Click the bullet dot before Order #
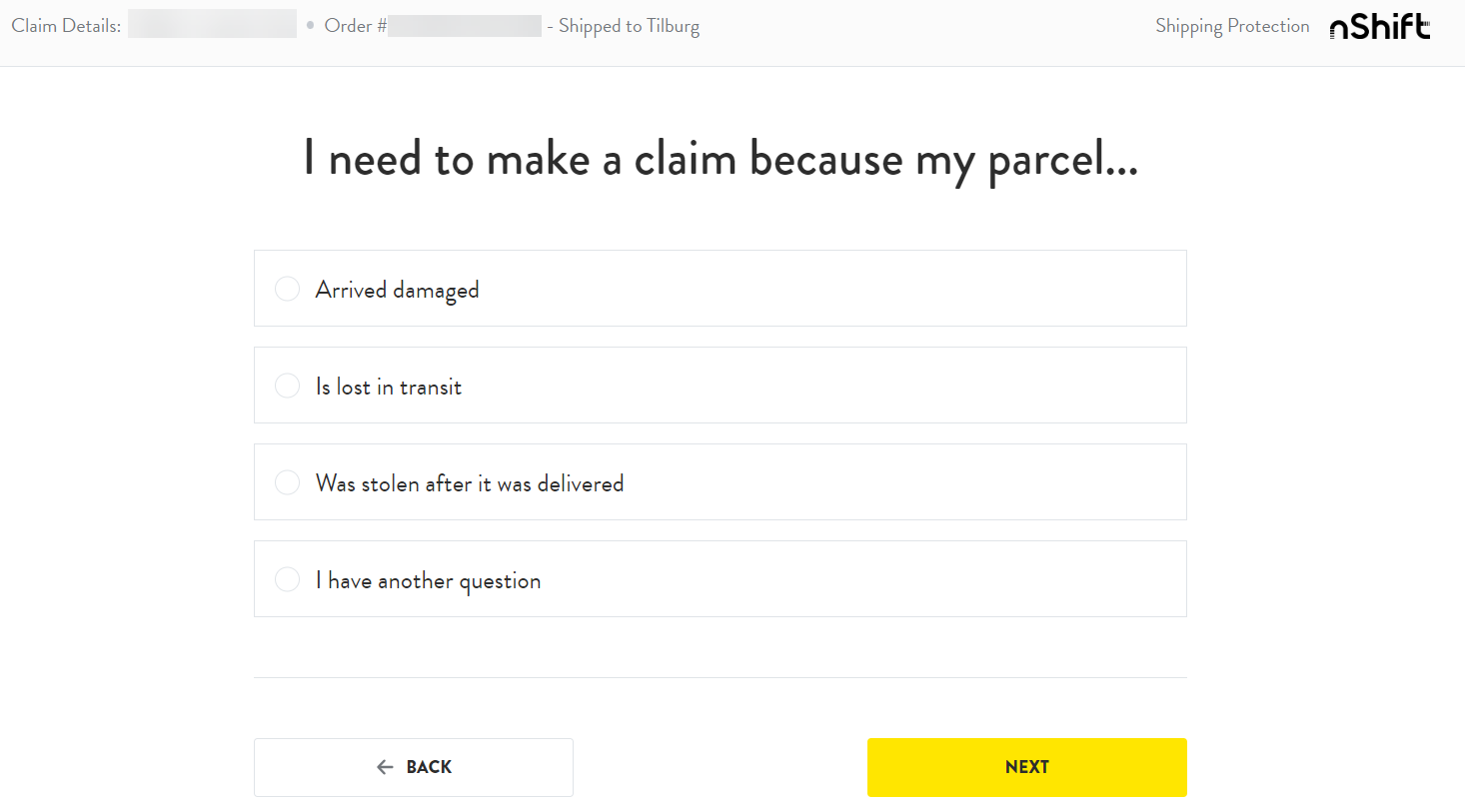Image resolution: width=1465 pixels, height=812 pixels. [311, 25]
